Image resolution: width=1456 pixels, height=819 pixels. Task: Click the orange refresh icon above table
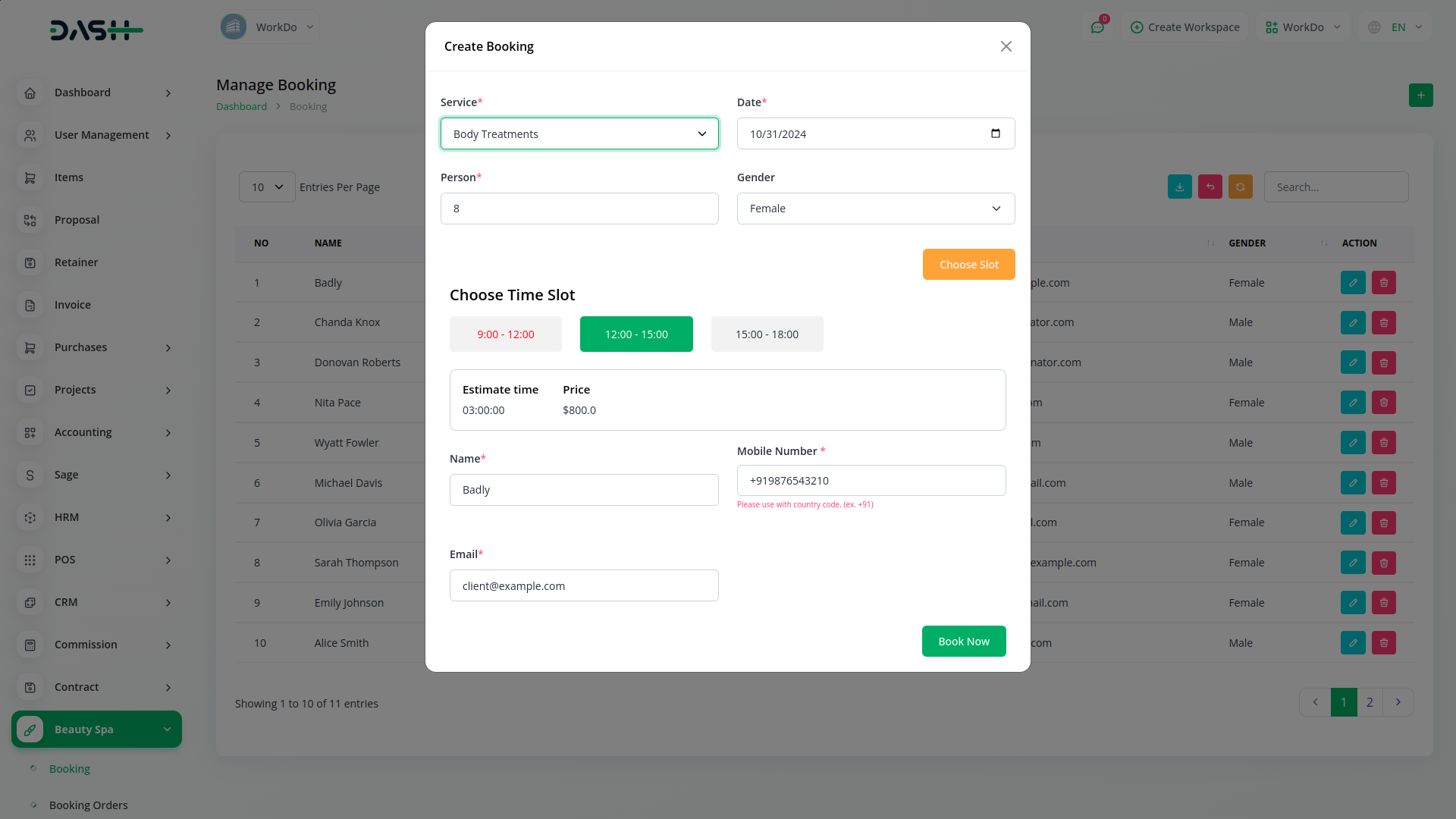(x=1240, y=187)
